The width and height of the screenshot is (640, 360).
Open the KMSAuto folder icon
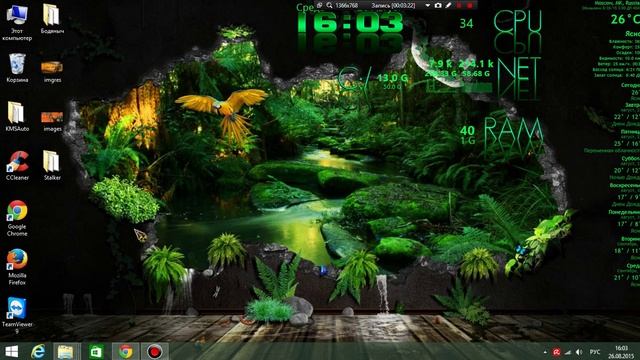17,117
